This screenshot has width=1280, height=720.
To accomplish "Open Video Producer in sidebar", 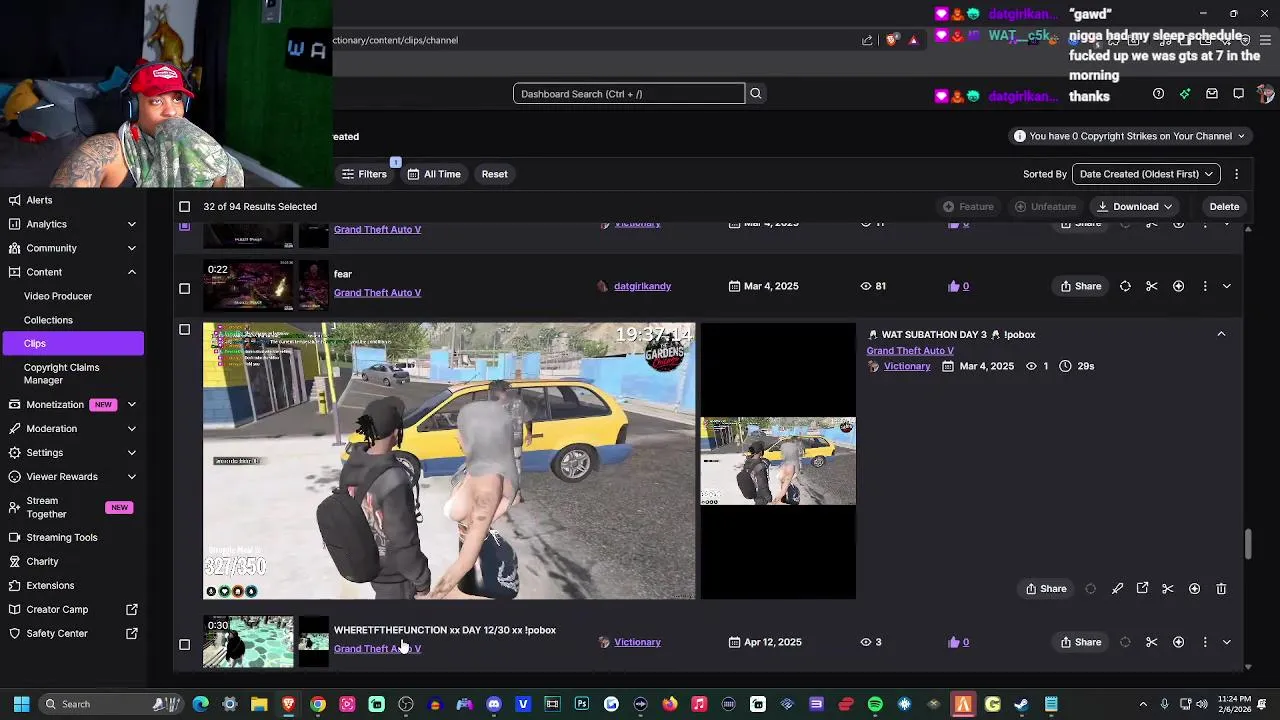I will pyautogui.click(x=58, y=296).
